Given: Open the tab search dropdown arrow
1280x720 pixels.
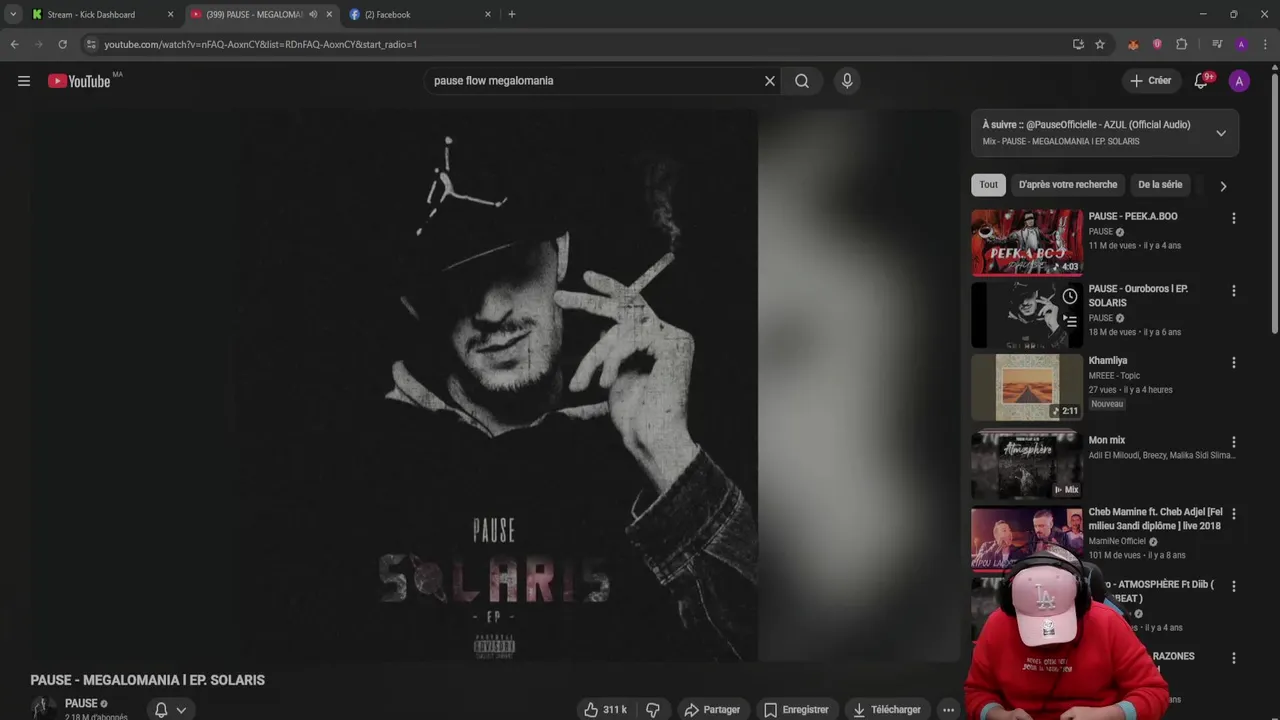Looking at the screenshot, I should [x=13, y=14].
